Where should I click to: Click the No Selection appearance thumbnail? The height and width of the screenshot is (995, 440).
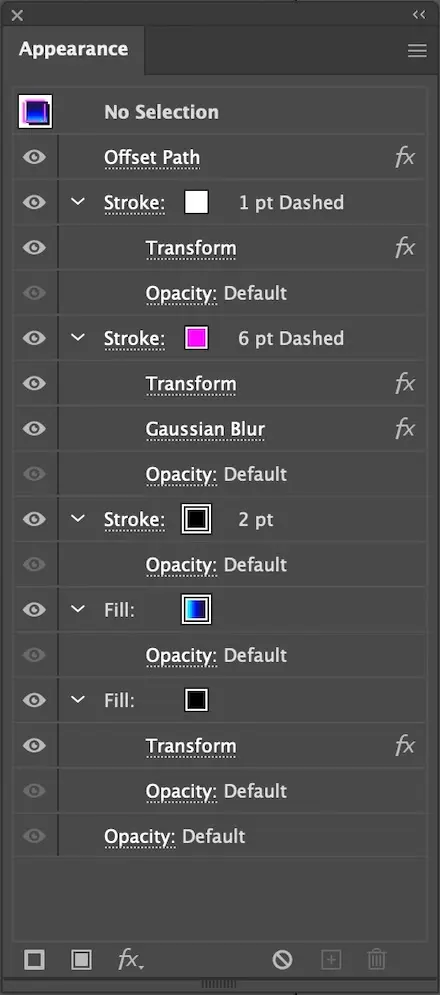[x=36, y=112]
